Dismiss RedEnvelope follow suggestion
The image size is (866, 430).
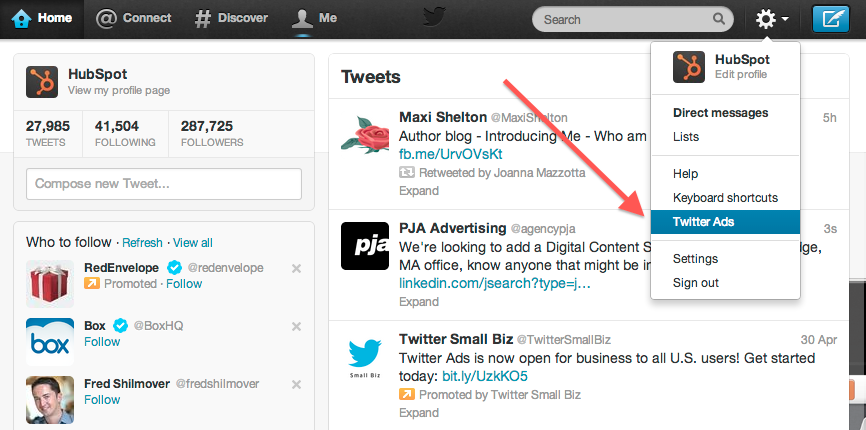(296, 268)
